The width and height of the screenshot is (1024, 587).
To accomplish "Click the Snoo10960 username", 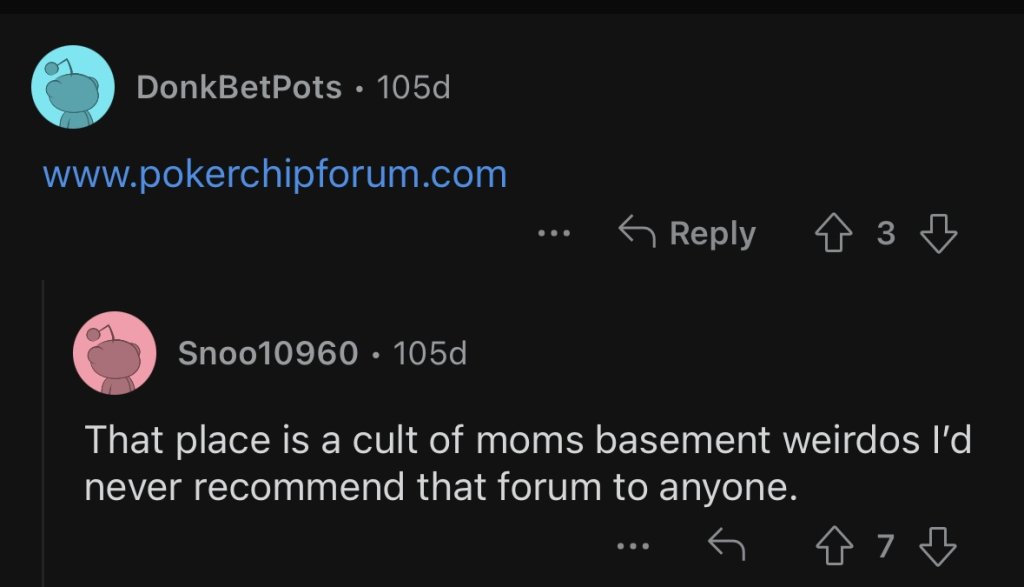I will [x=267, y=353].
